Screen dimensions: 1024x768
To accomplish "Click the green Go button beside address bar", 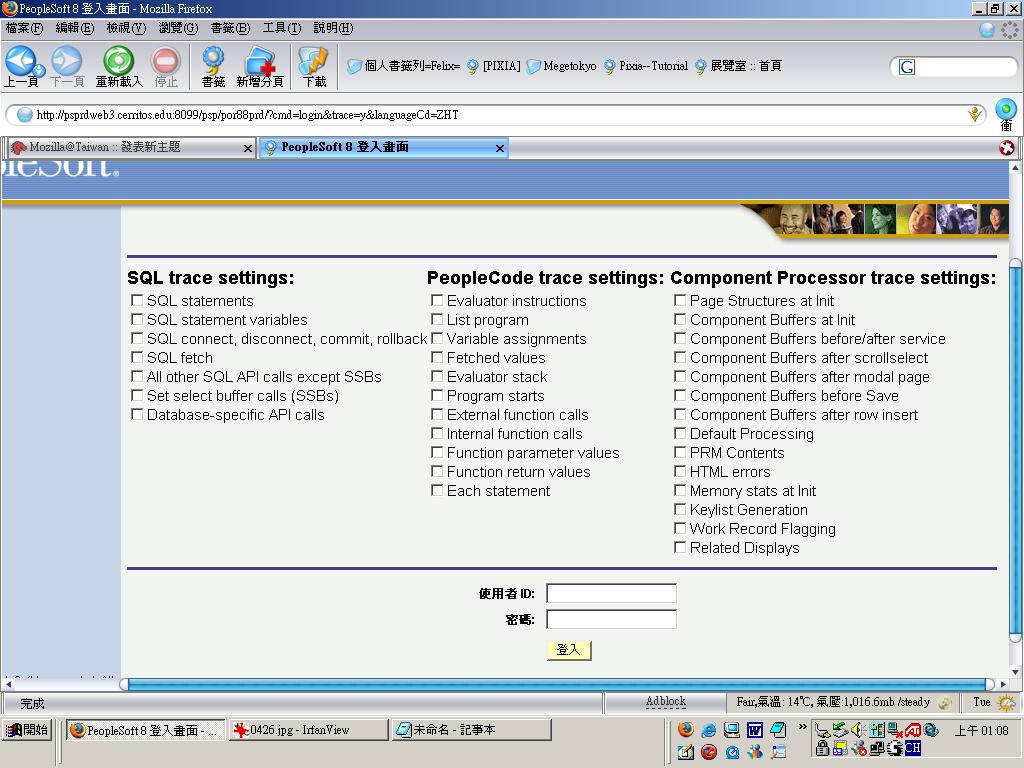I will pyautogui.click(x=1006, y=110).
